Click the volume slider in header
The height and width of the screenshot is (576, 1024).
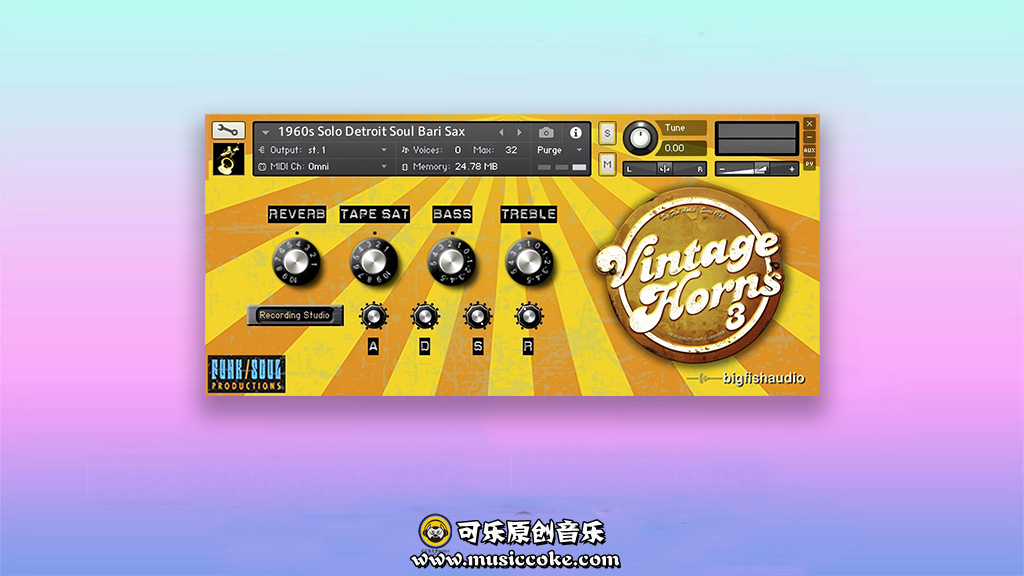[x=756, y=169]
